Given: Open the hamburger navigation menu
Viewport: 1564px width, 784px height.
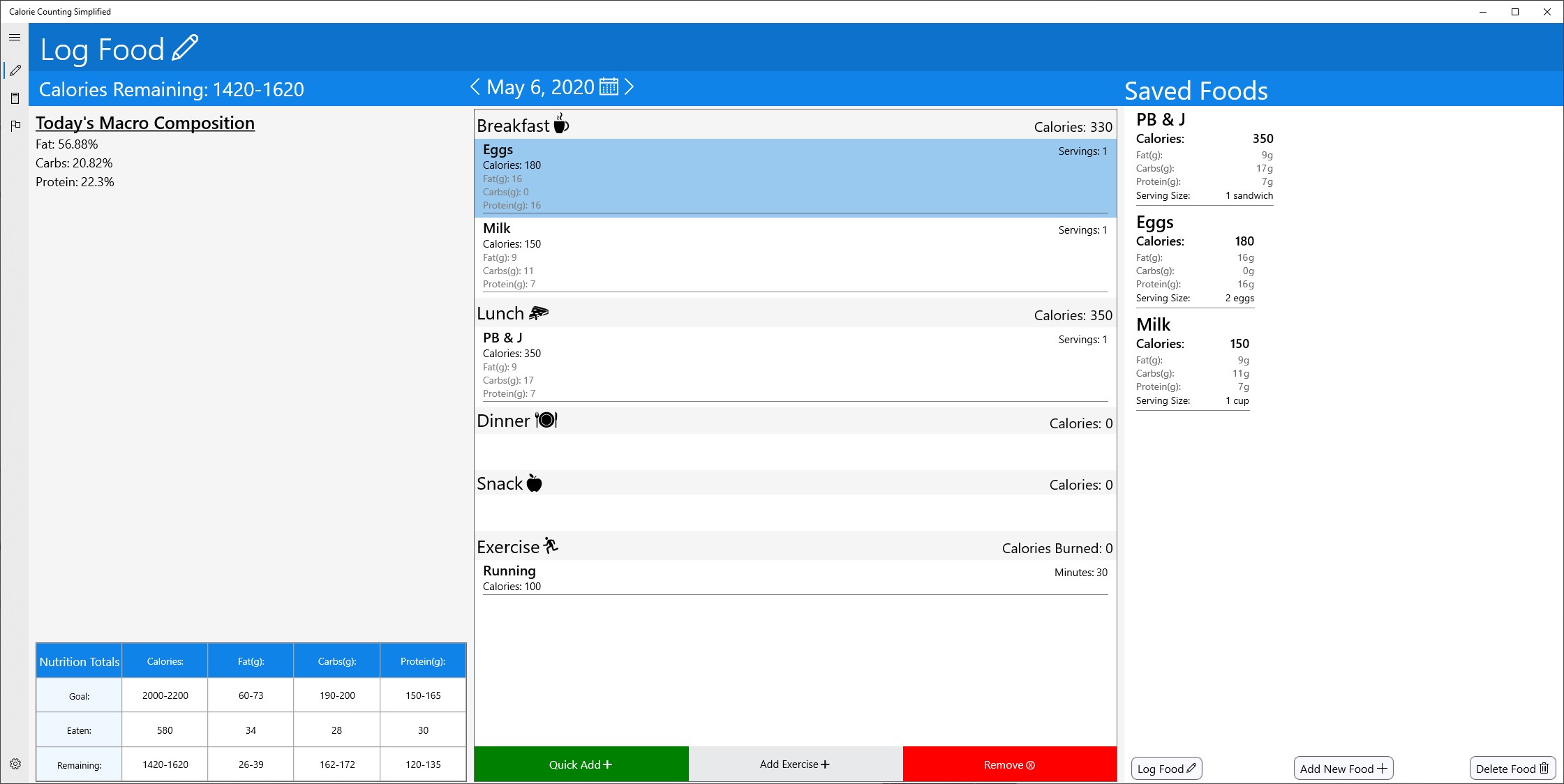Looking at the screenshot, I should click(x=15, y=38).
